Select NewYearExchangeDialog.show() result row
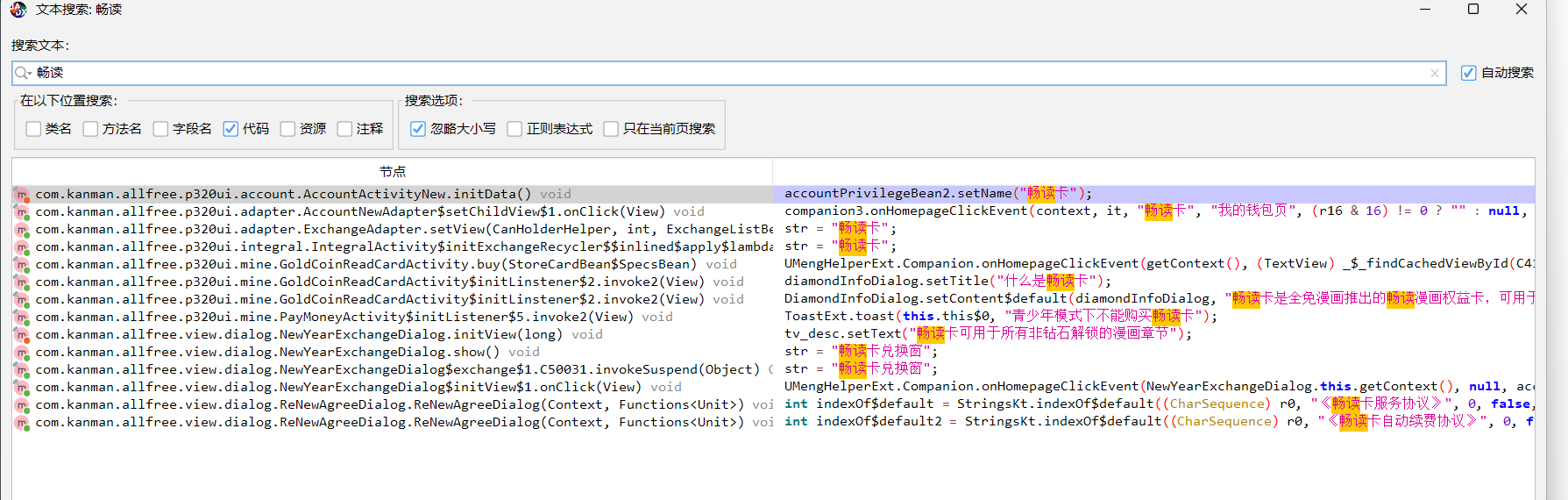This screenshot has width=1568, height=500. (393, 352)
